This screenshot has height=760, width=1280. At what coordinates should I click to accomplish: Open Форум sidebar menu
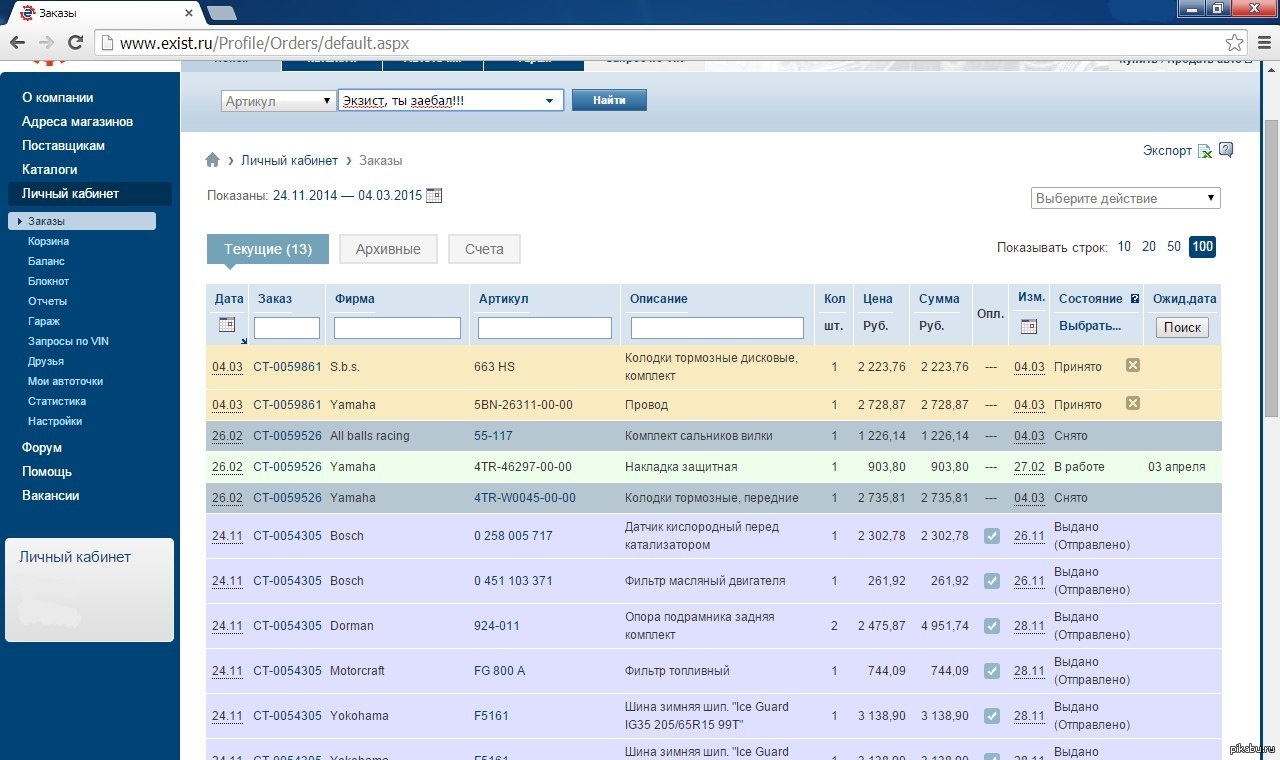42,448
